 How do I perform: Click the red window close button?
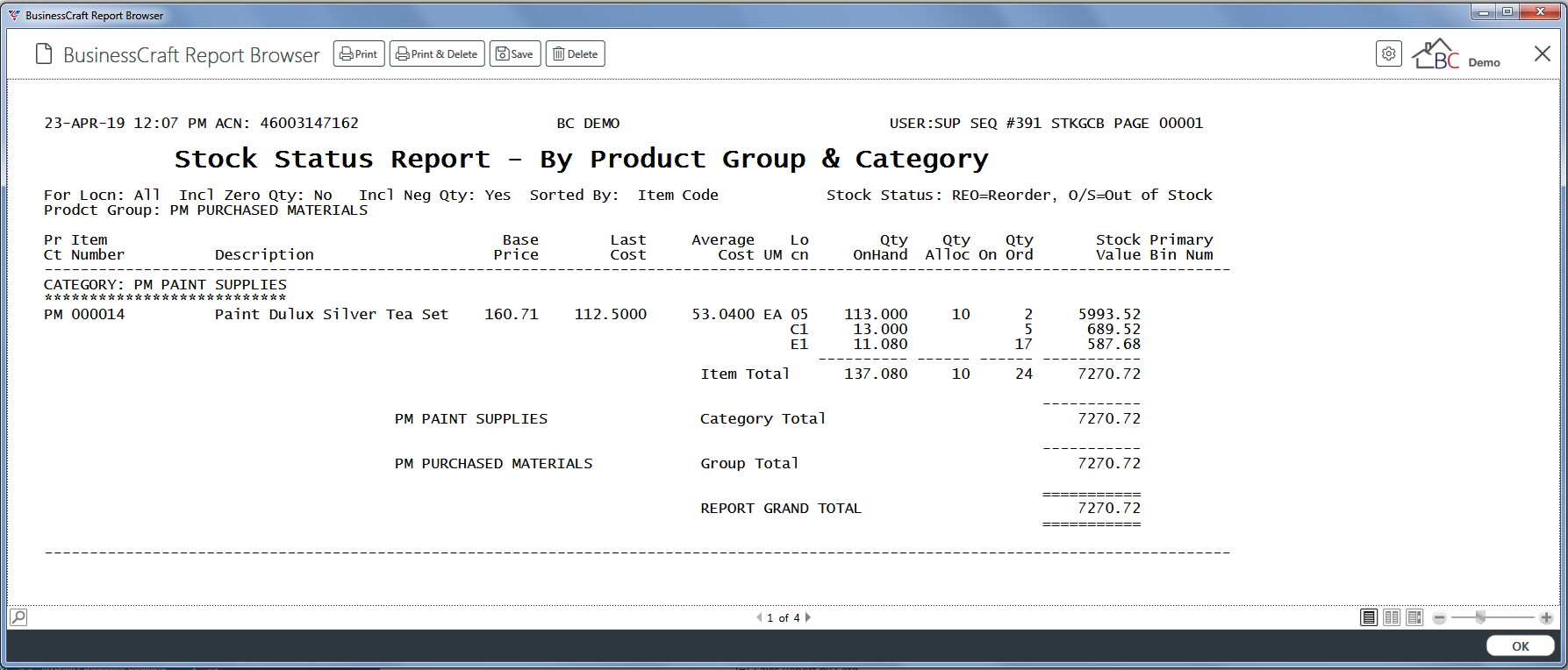coord(1540,12)
